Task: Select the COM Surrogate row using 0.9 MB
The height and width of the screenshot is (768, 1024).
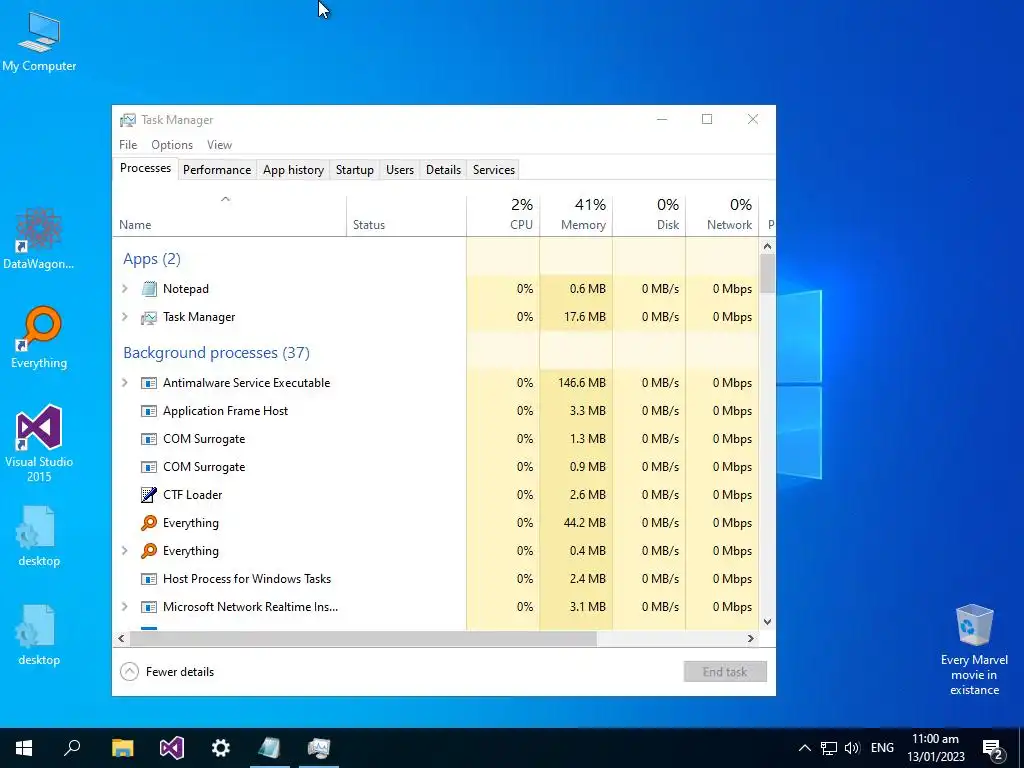Action: pyautogui.click(x=436, y=467)
